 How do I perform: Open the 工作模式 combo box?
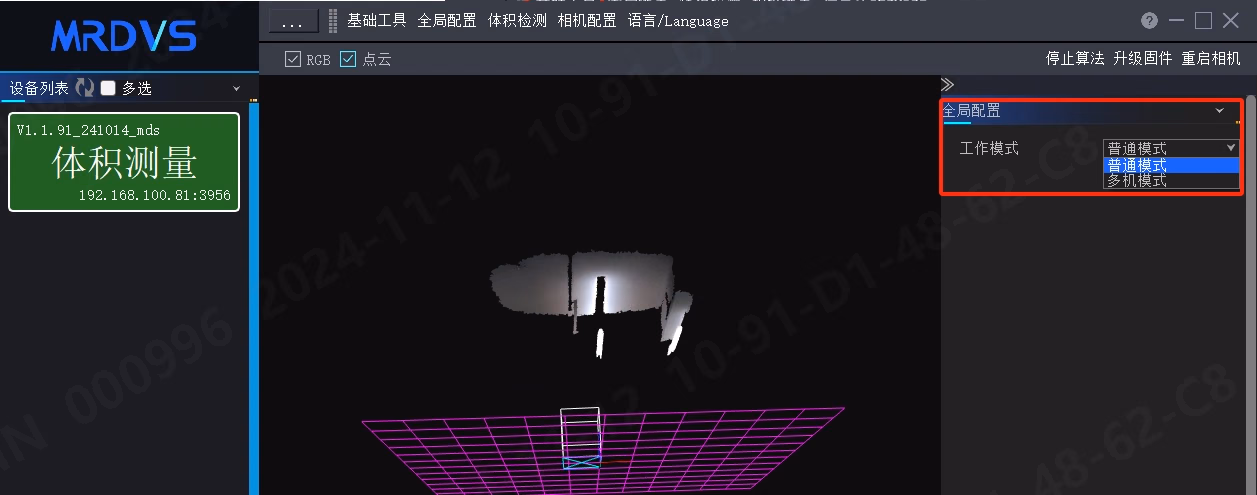pos(1171,148)
